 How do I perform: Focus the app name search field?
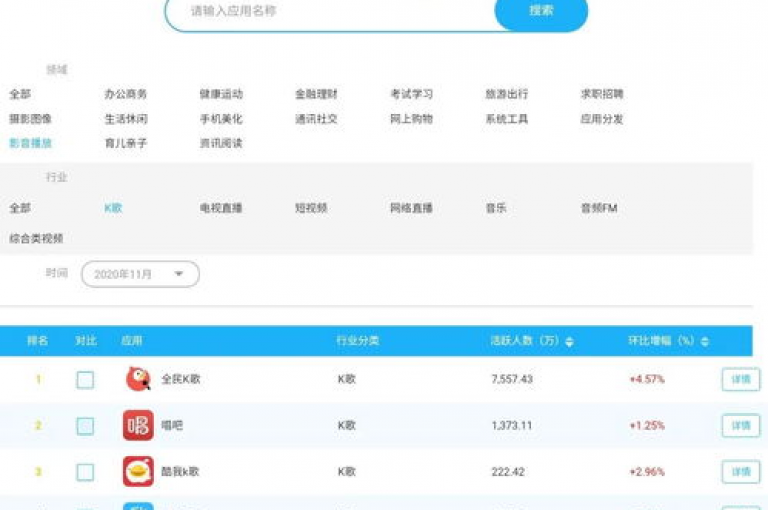pyautogui.click(x=331, y=12)
